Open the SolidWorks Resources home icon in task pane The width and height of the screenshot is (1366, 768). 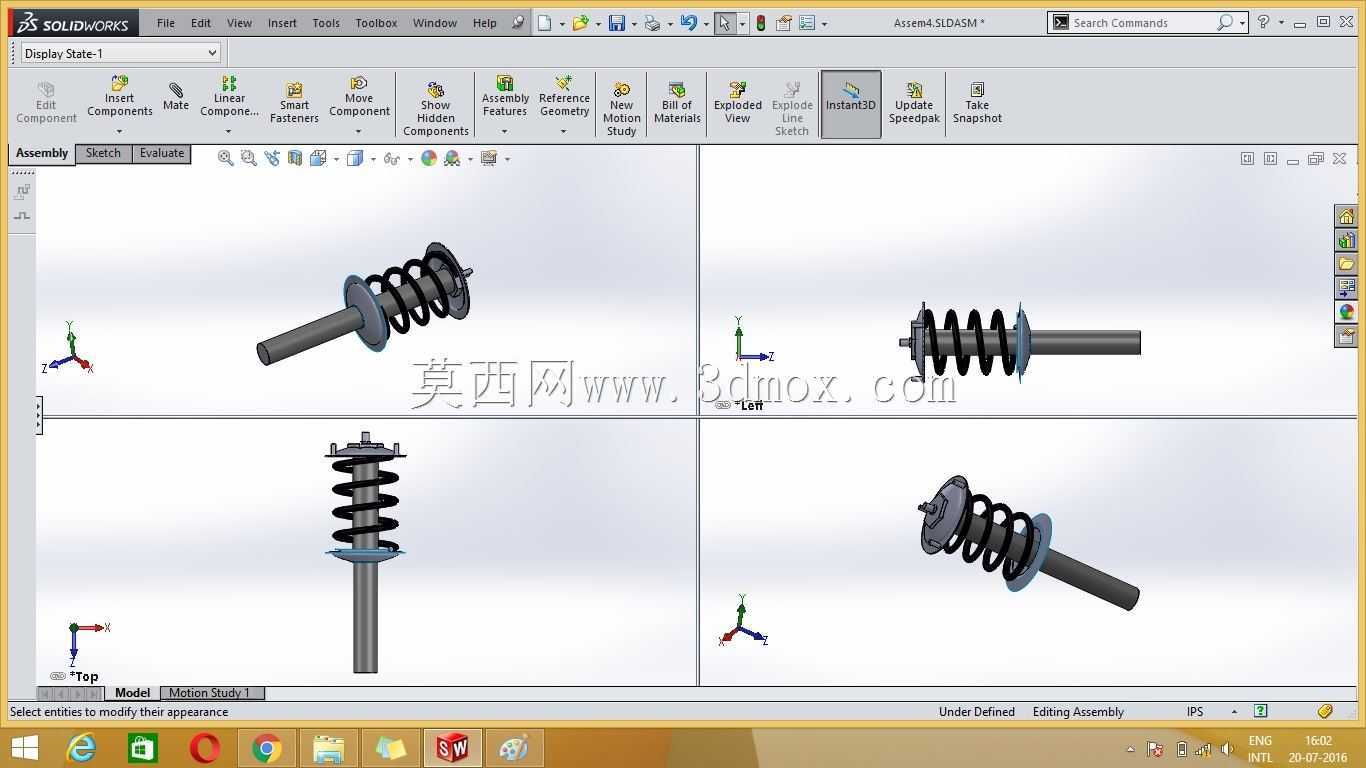coord(1346,216)
